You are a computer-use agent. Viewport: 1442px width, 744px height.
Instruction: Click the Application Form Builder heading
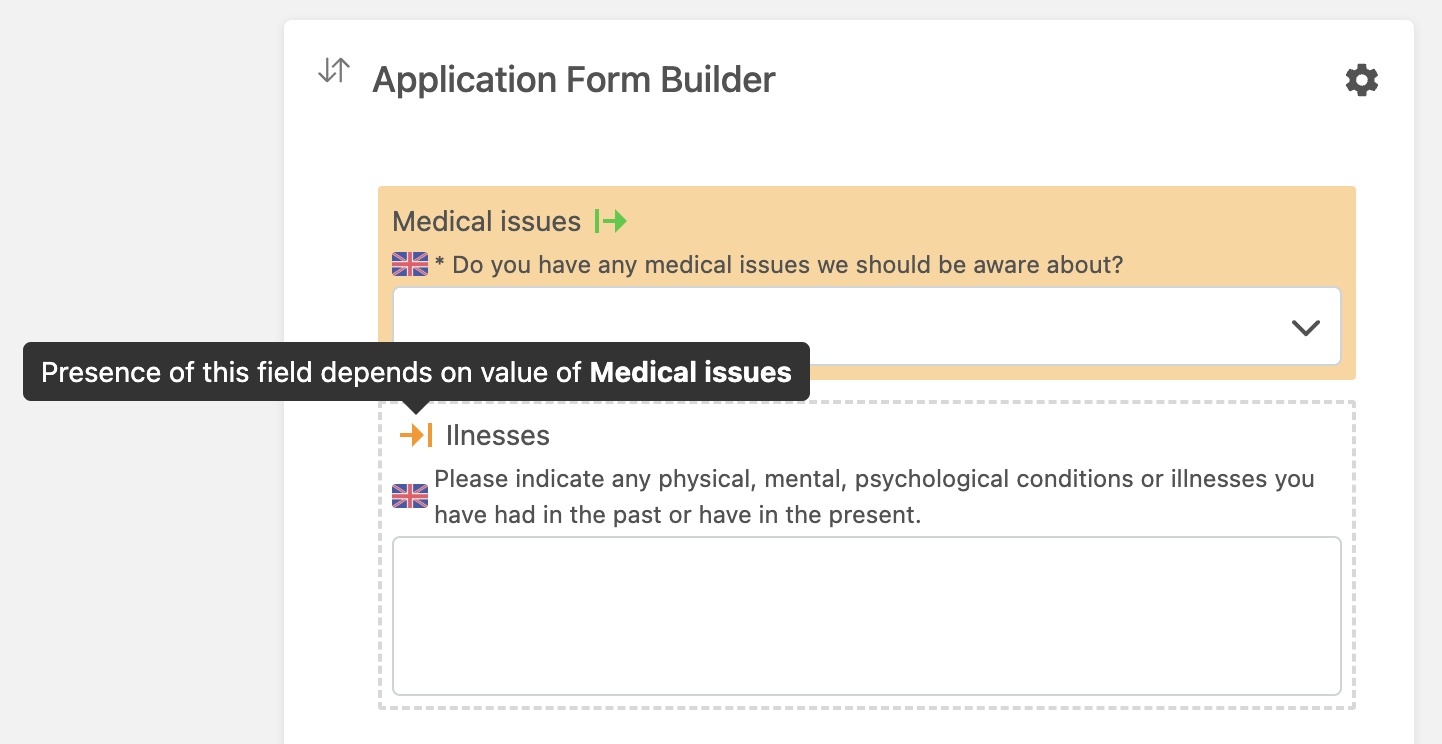pyautogui.click(x=573, y=80)
